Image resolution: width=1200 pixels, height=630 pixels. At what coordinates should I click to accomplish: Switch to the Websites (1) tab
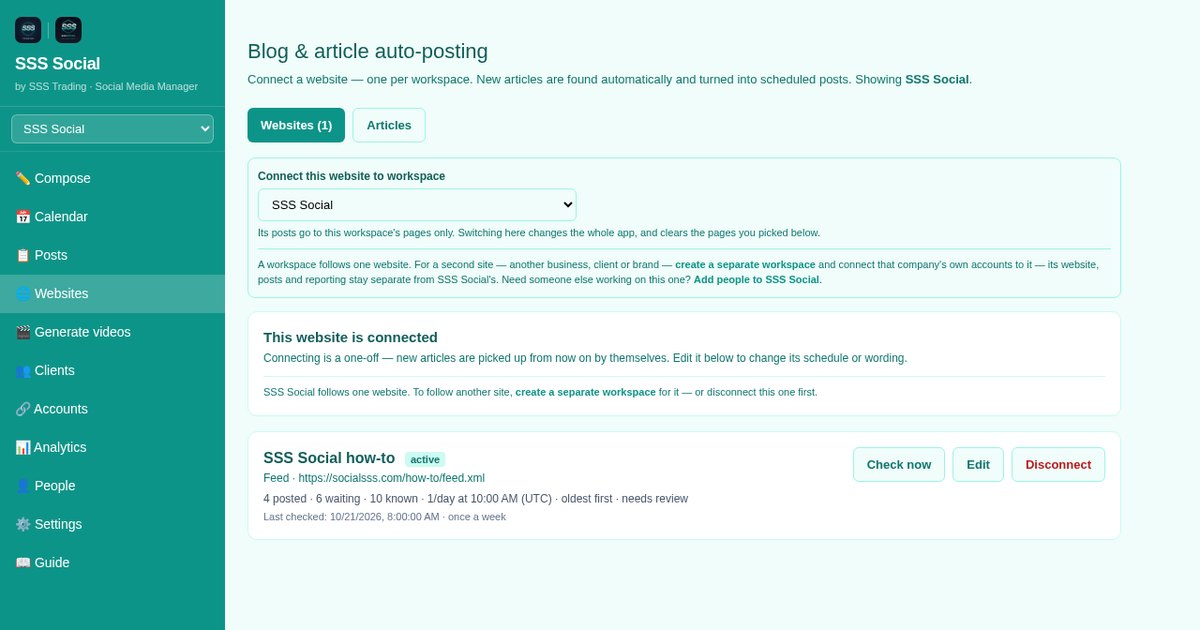coord(296,125)
